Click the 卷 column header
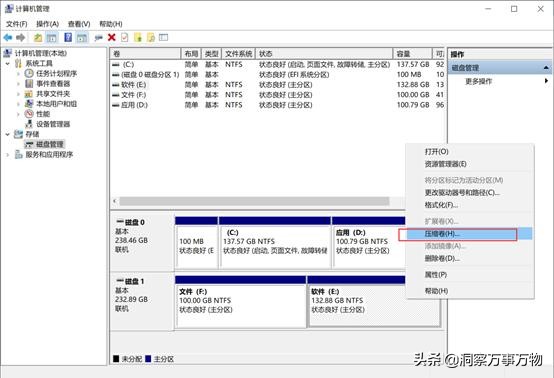 [145, 54]
